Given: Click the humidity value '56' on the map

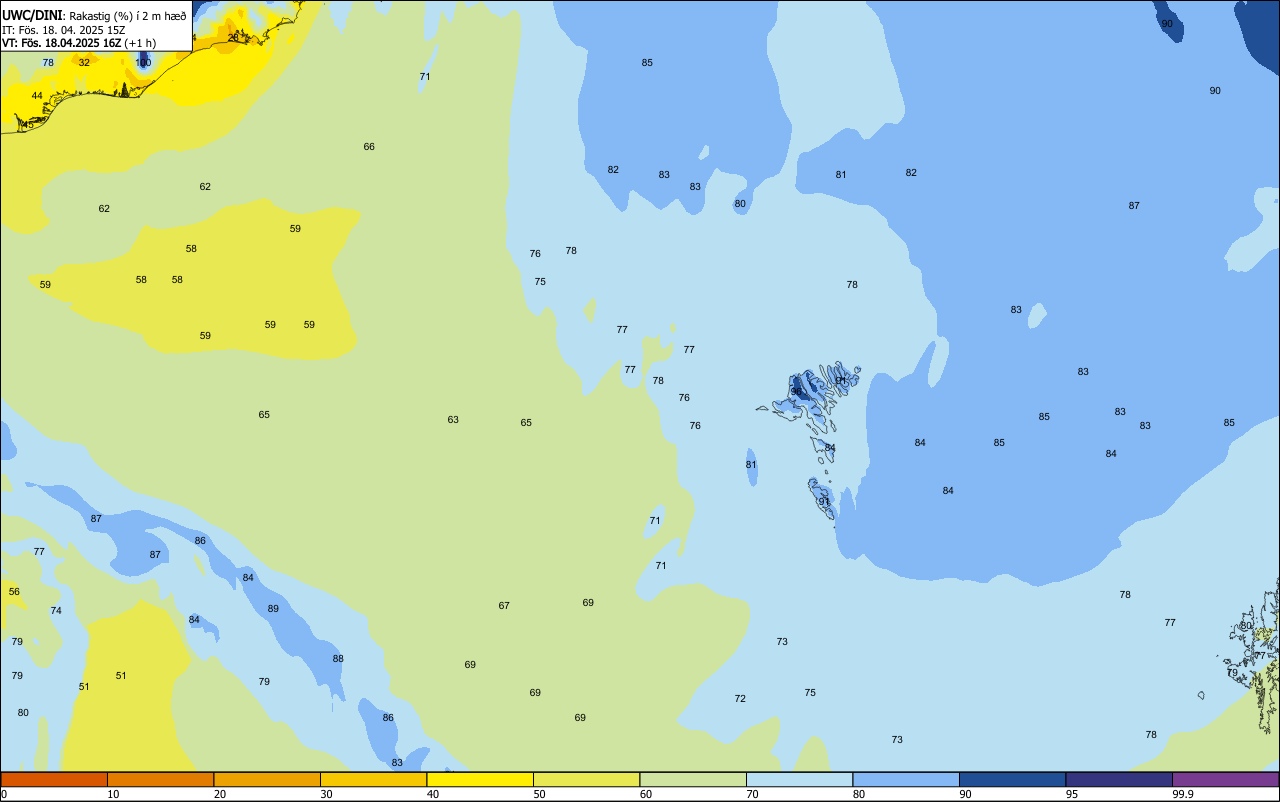Looking at the screenshot, I should (x=14, y=592).
